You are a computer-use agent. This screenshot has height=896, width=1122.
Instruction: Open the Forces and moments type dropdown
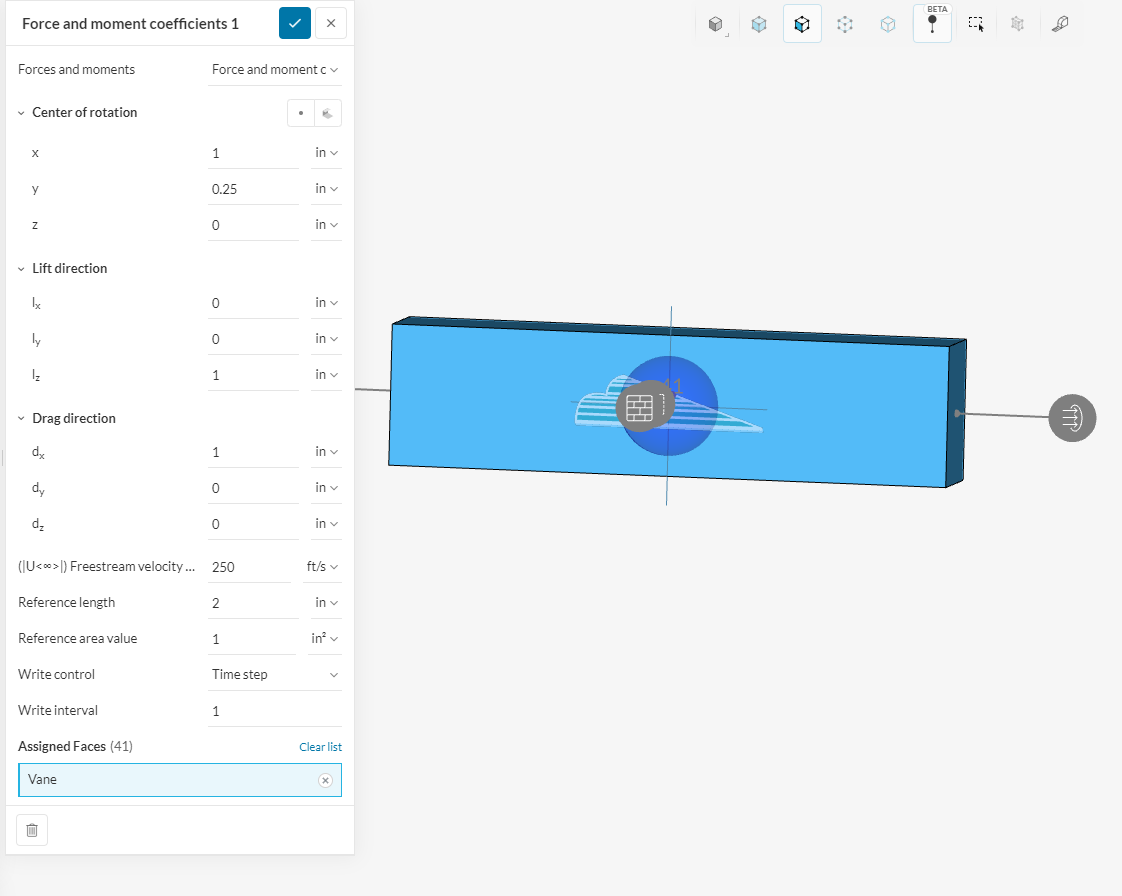click(x=275, y=69)
